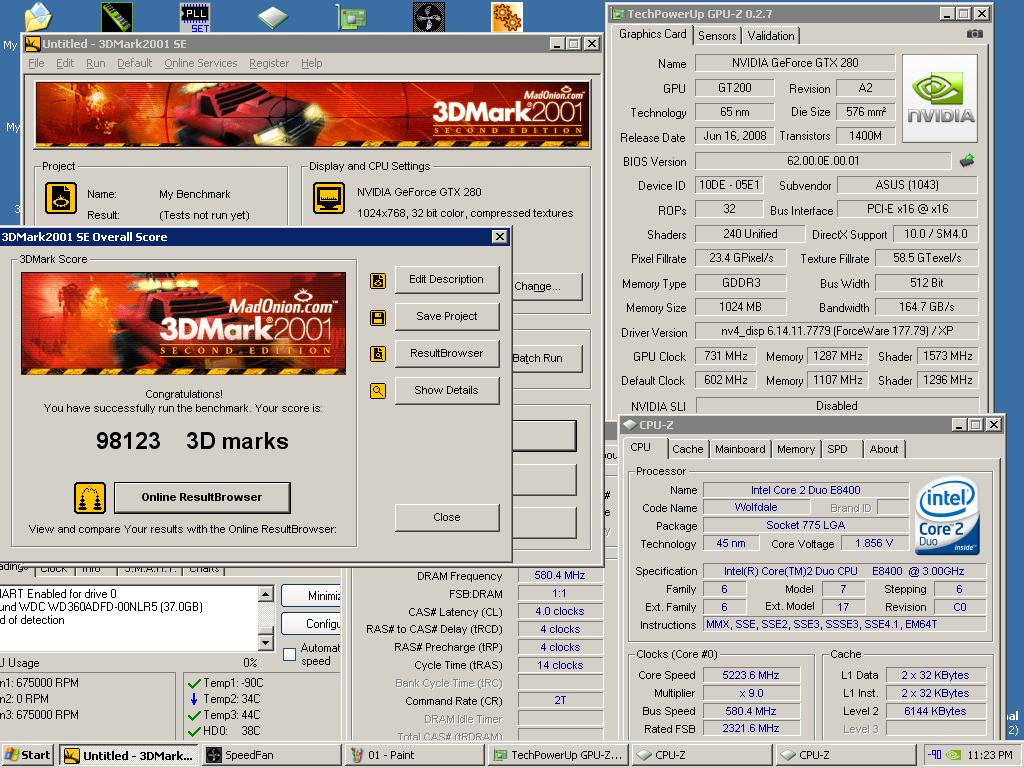This screenshot has height=768, width=1024.
Task: Open the File menu in 3DMark2001 SE
Action: pyautogui.click(x=37, y=63)
